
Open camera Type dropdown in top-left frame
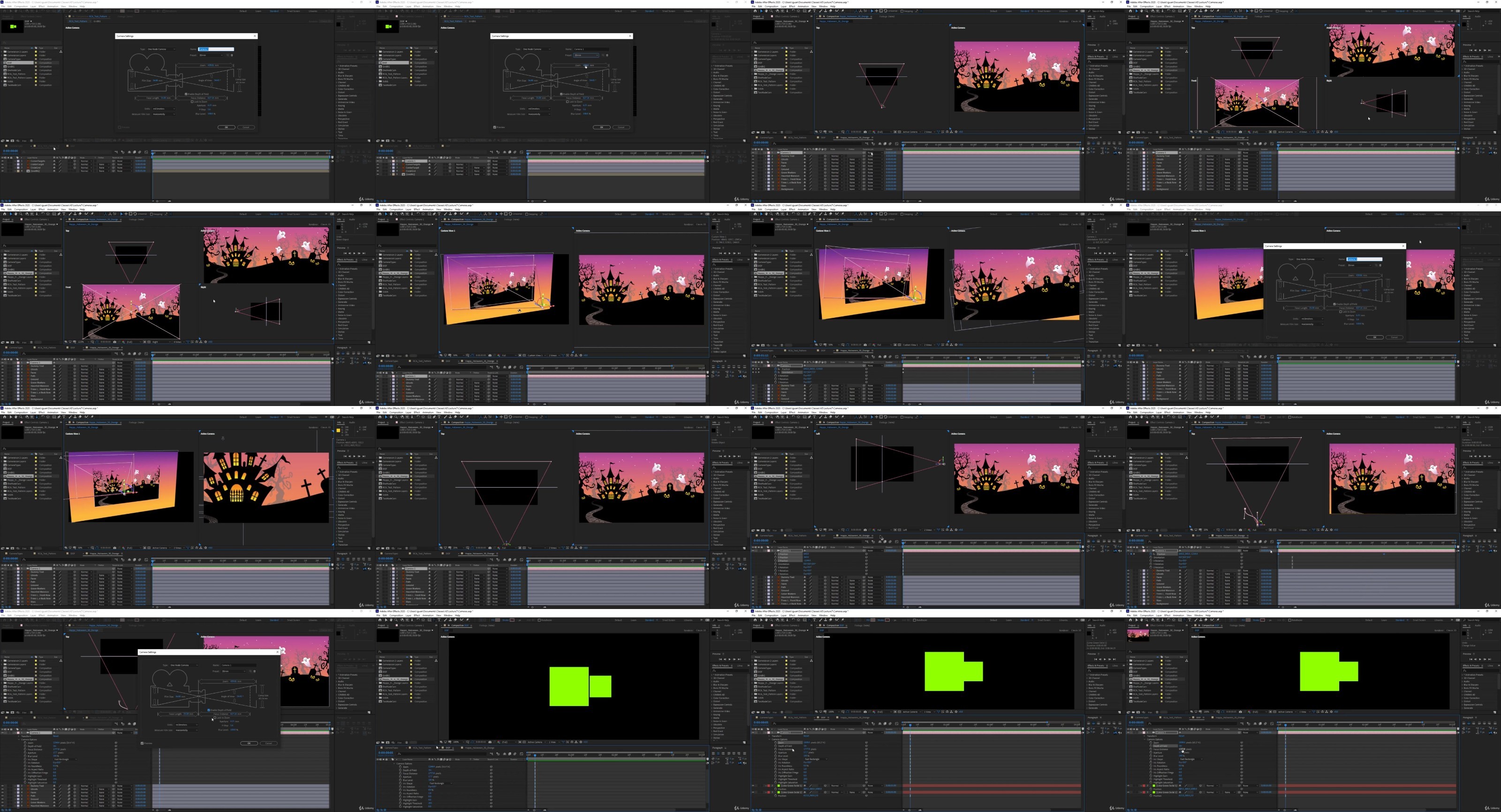pyautogui.click(x=161, y=49)
